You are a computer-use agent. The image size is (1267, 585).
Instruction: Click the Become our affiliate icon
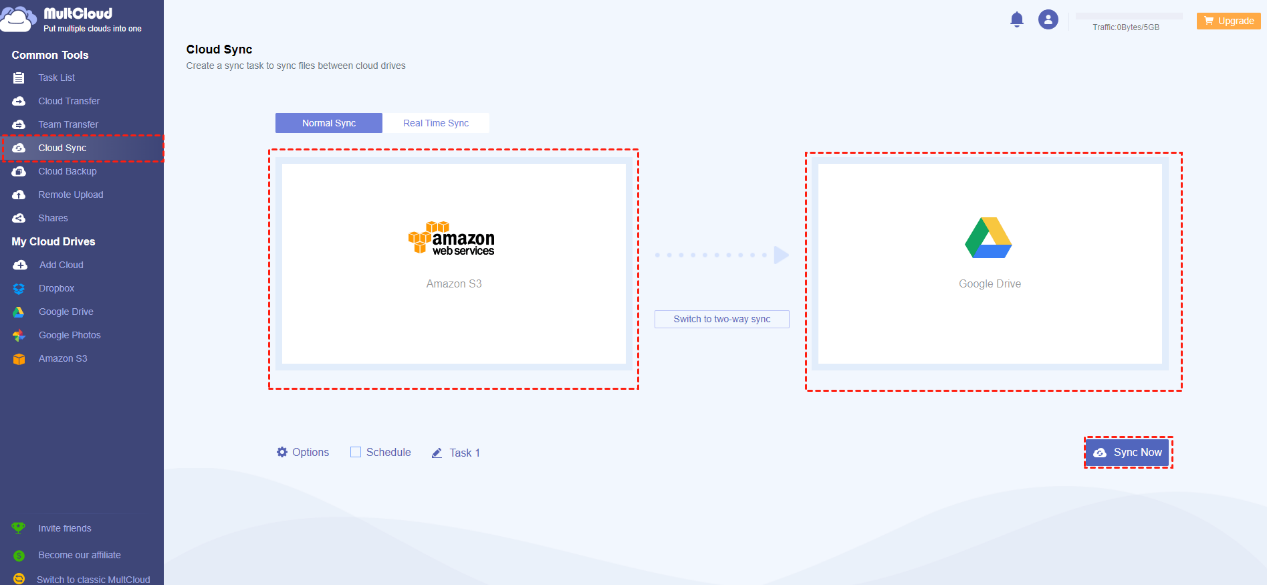point(18,555)
